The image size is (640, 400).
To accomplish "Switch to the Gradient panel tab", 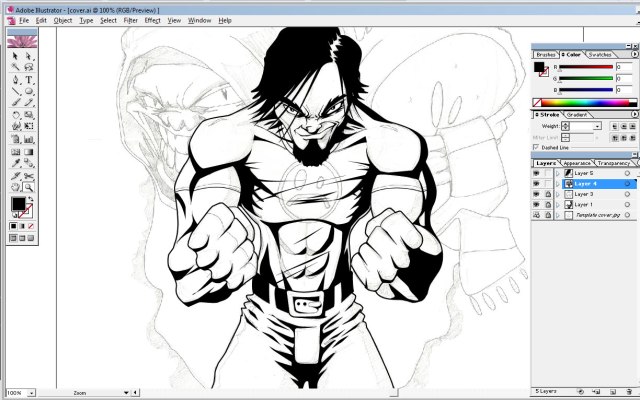I will 577,115.
